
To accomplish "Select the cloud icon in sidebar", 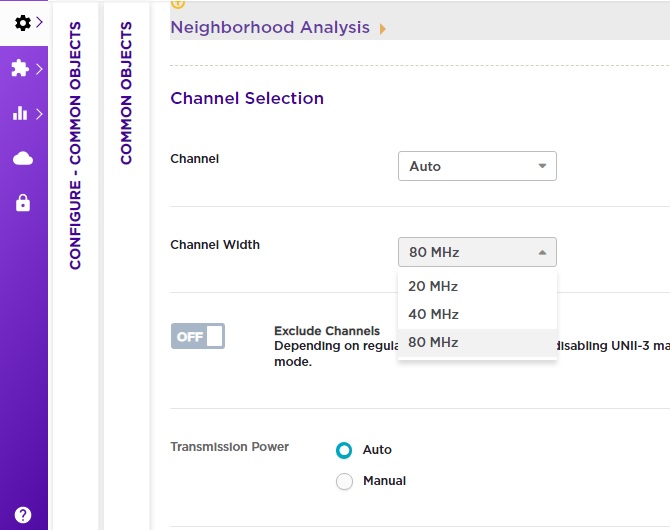I will pos(22,159).
